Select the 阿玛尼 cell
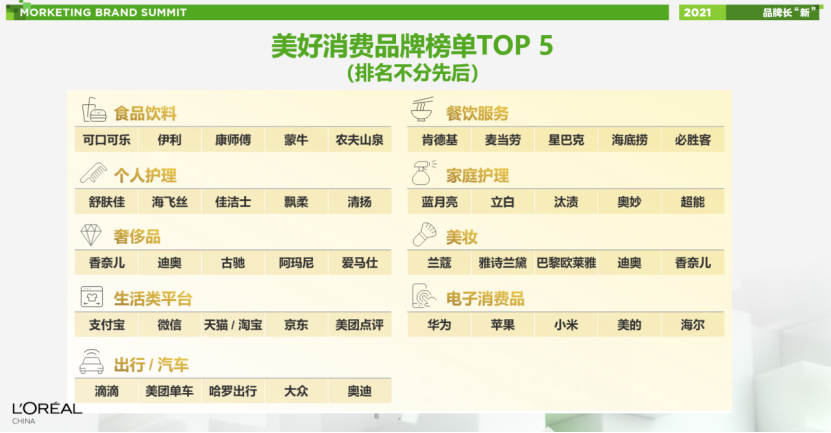Viewport: 831px width, 433px height. [296, 263]
